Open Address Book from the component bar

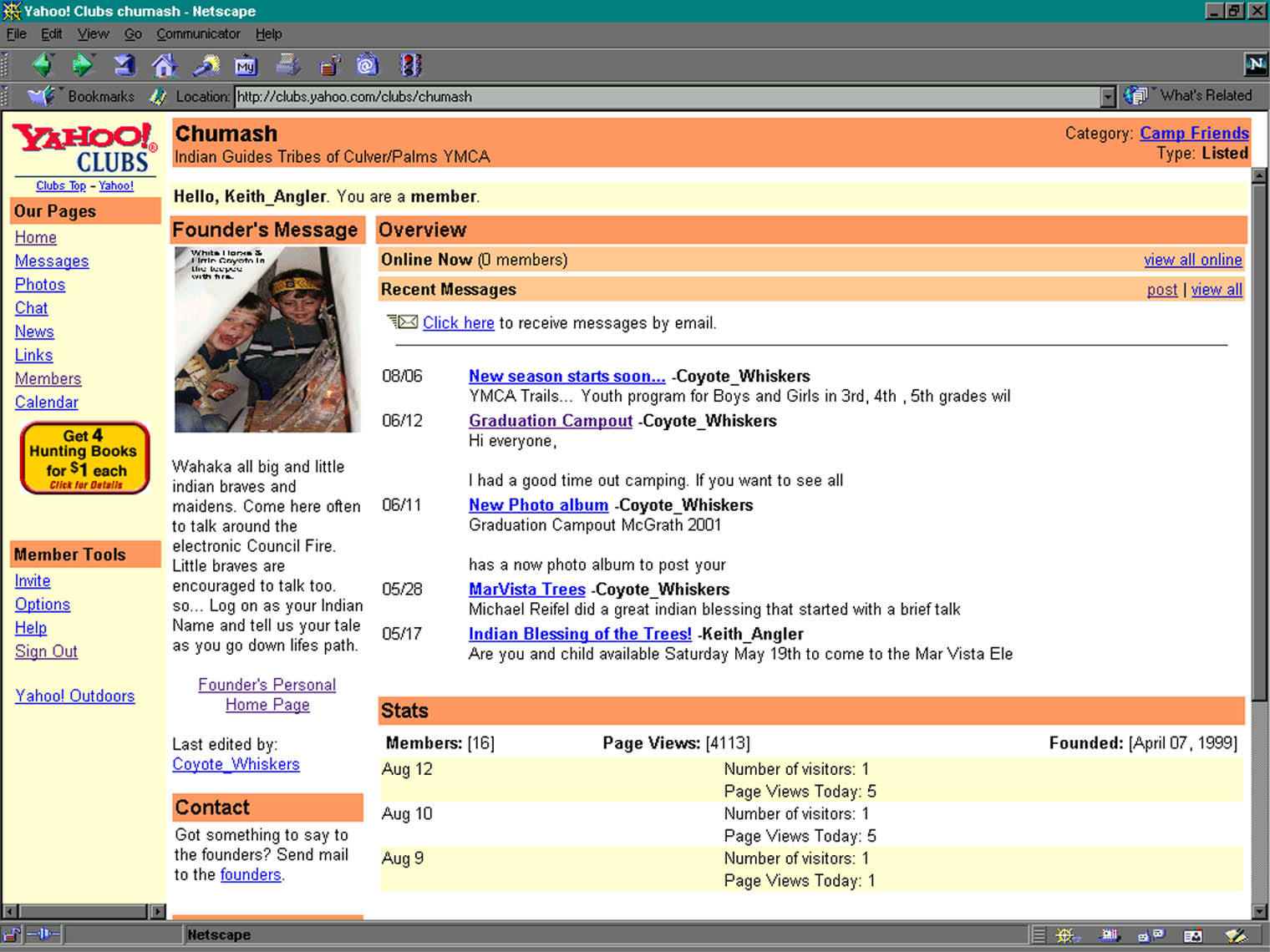pos(1193,935)
